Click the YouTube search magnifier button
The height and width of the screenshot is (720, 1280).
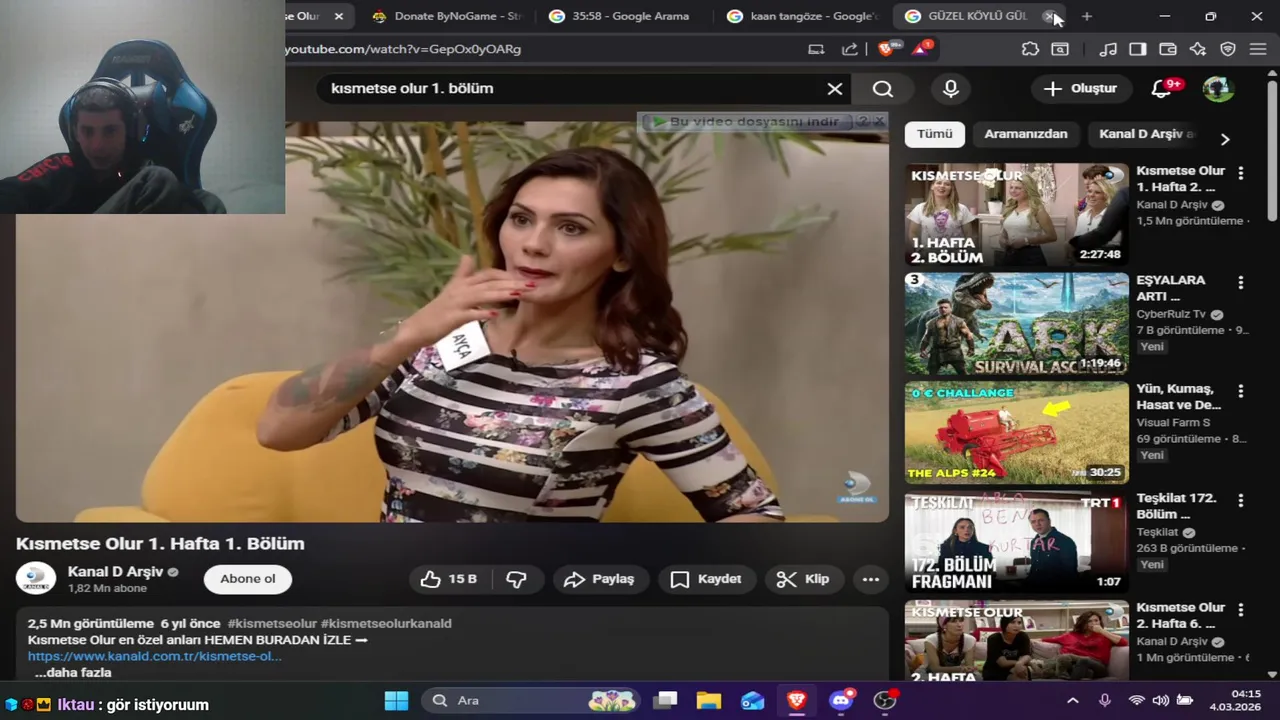coord(882,89)
